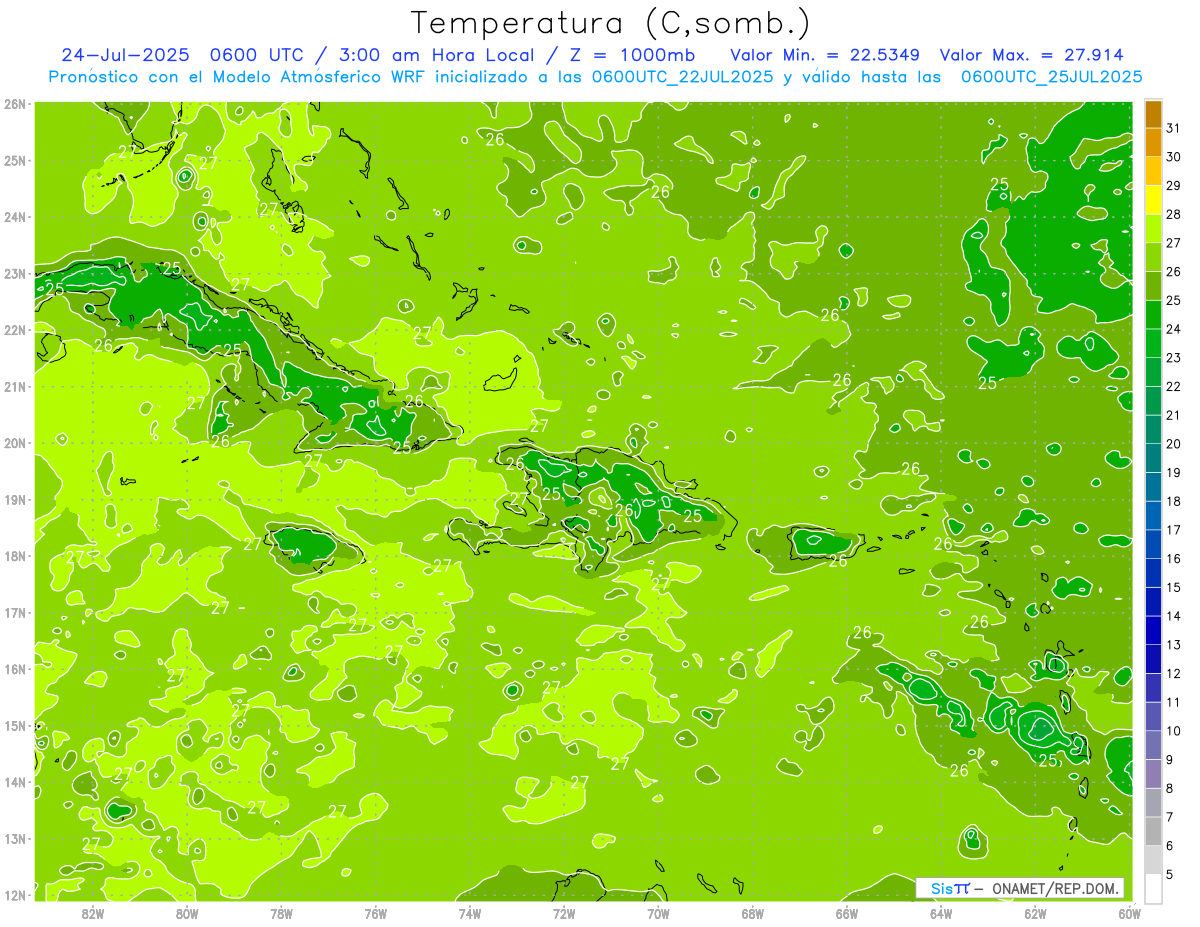
Task: Click the 23N latitude axis label
Action: (x=16, y=273)
